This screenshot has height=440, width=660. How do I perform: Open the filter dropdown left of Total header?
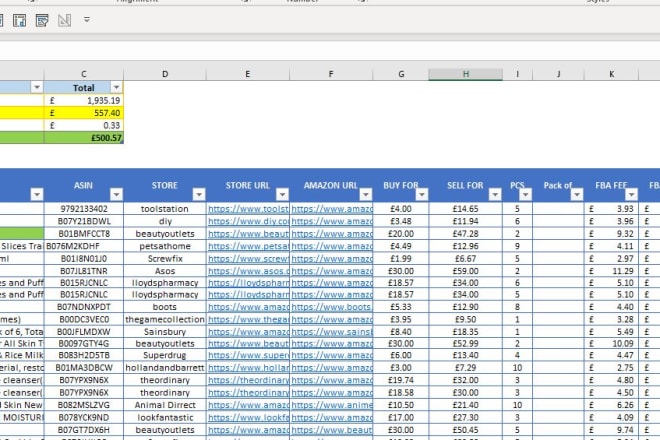[37, 87]
